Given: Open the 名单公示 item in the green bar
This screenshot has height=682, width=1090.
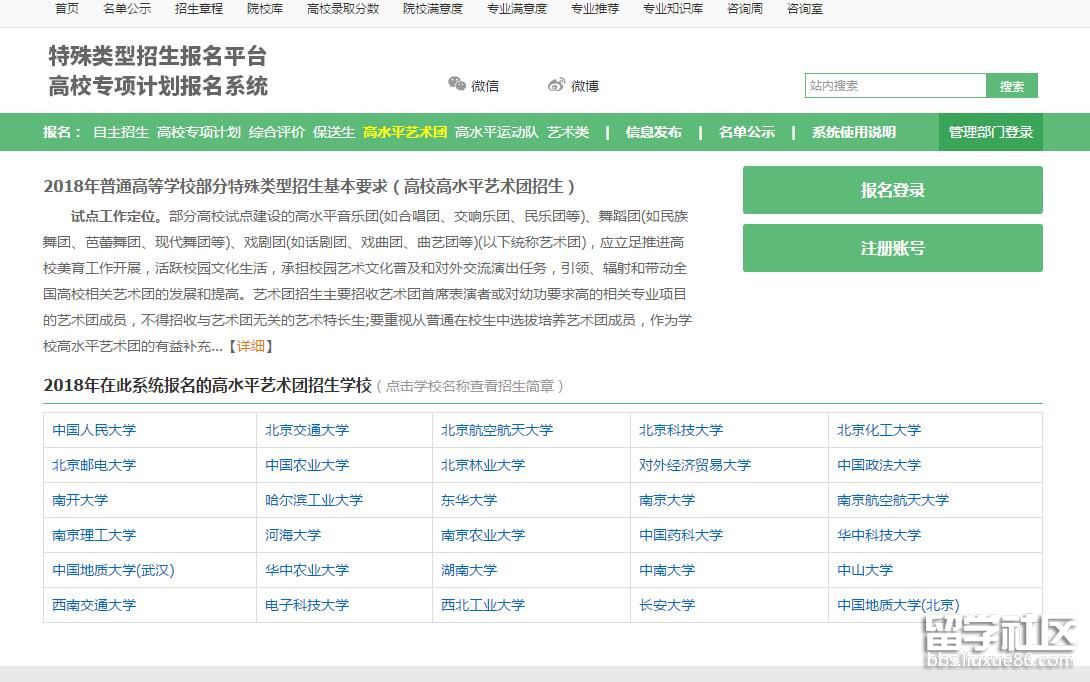Looking at the screenshot, I should point(746,132).
